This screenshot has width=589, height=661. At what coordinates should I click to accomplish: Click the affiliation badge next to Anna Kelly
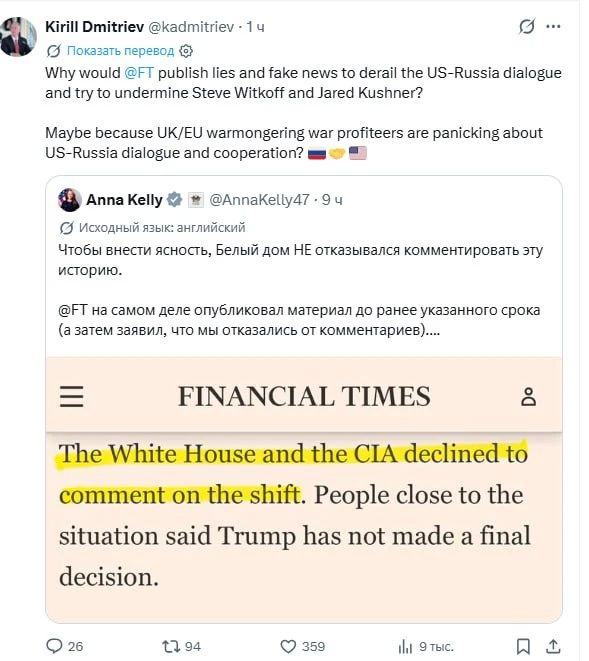click(x=195, y=199)
